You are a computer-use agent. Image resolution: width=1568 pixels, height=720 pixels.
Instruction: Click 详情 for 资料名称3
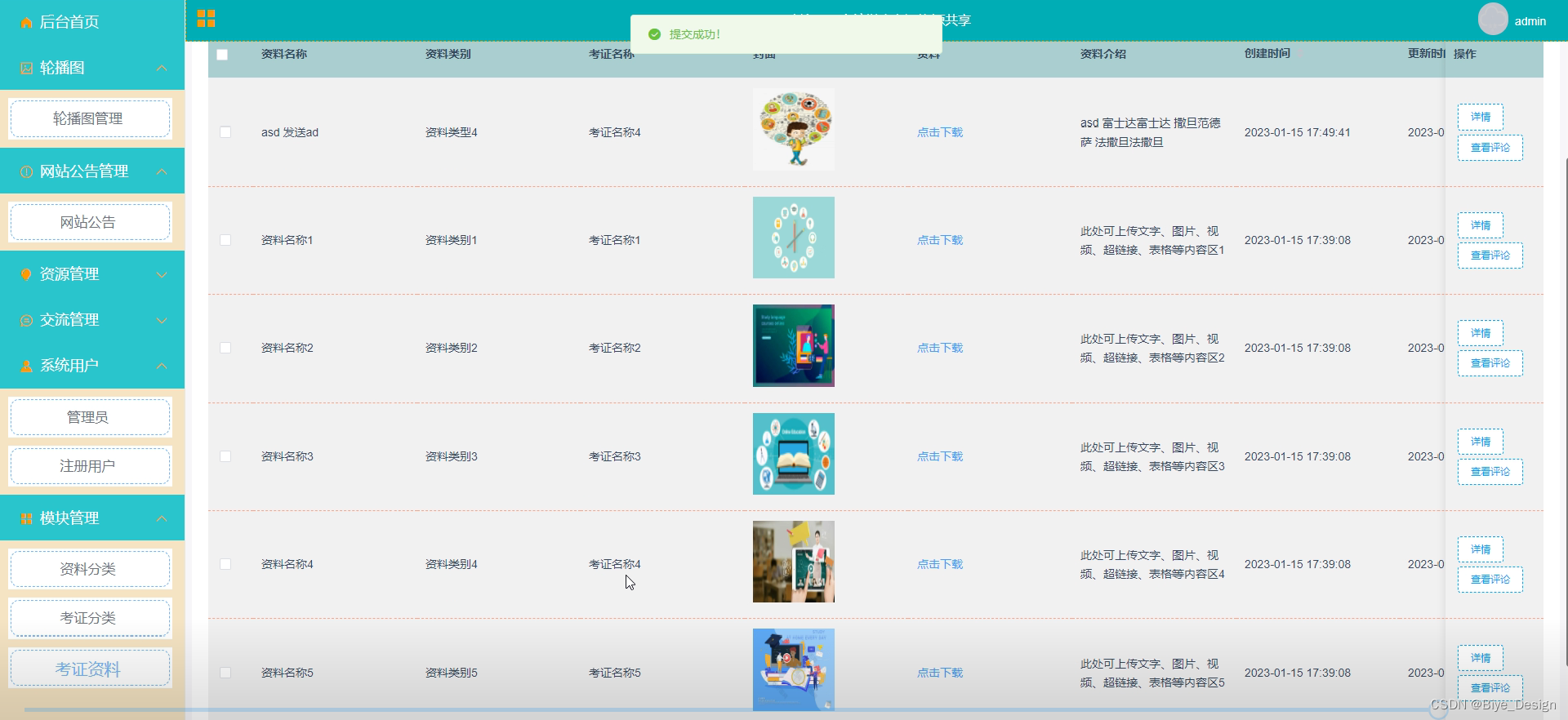coord(1480,442)
